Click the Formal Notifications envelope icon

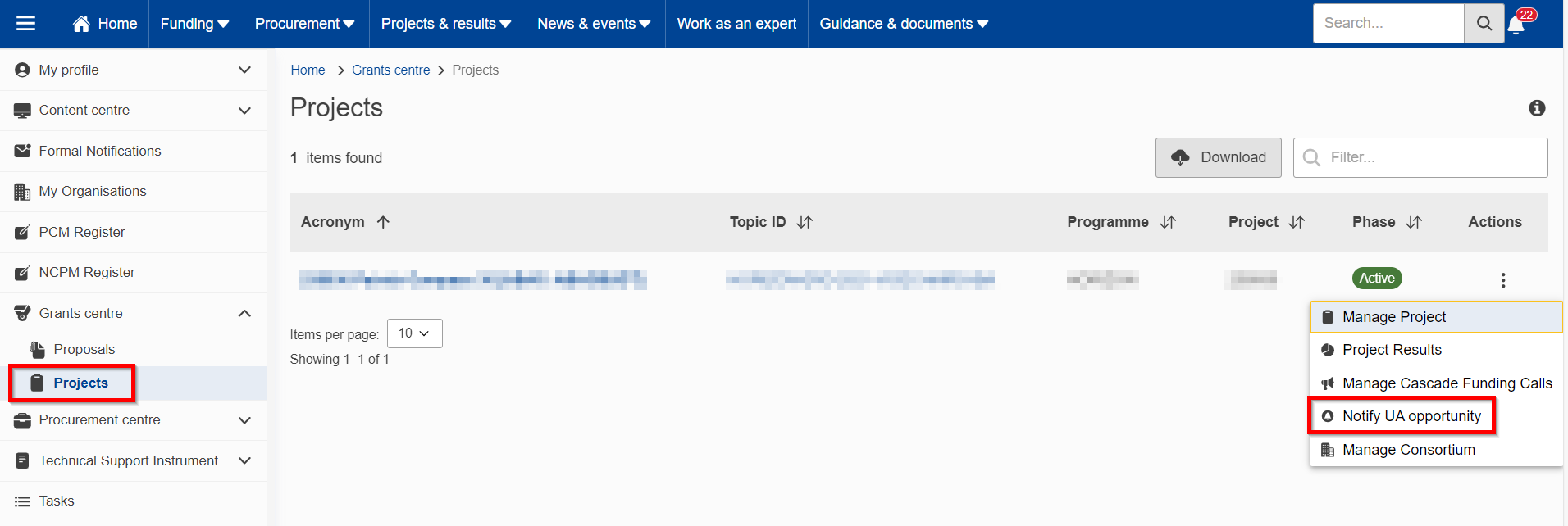pos(22,151)
